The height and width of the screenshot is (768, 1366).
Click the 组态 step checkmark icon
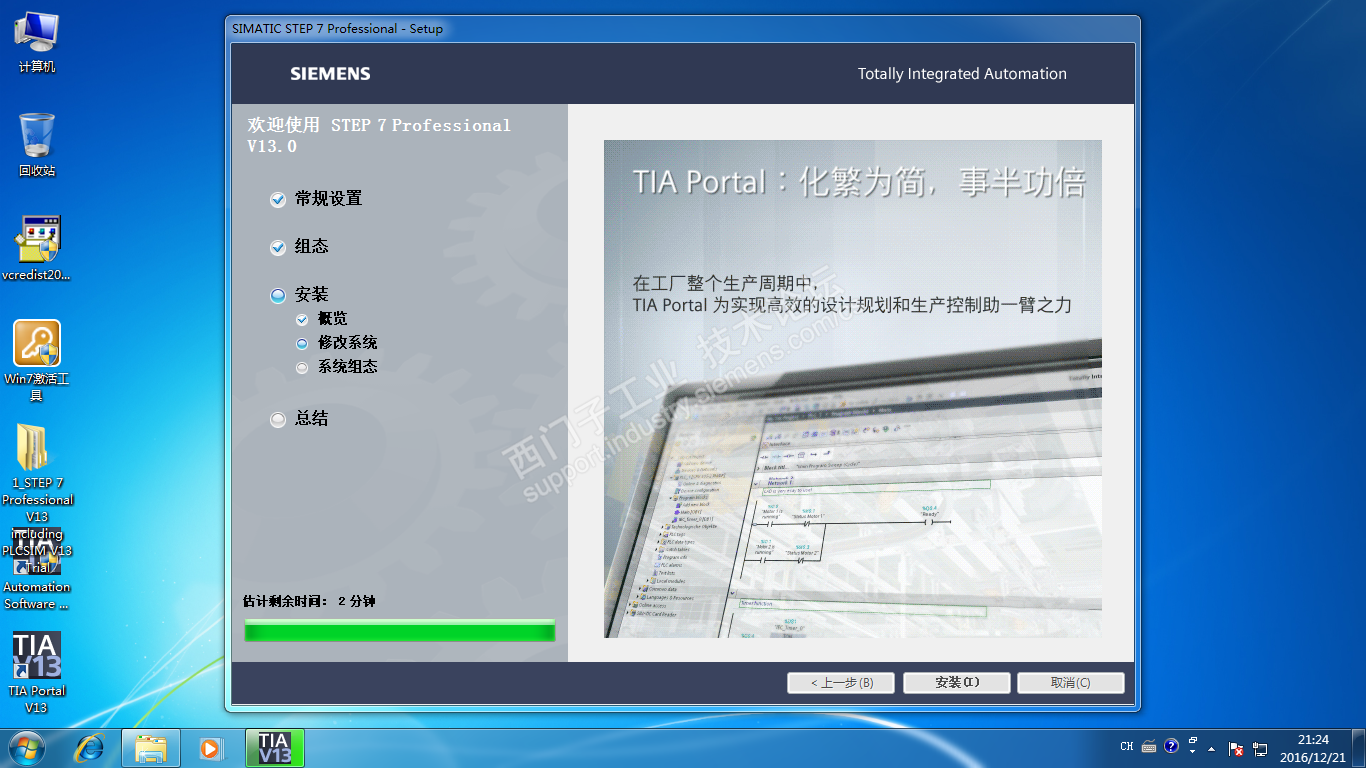coord(278,248)
